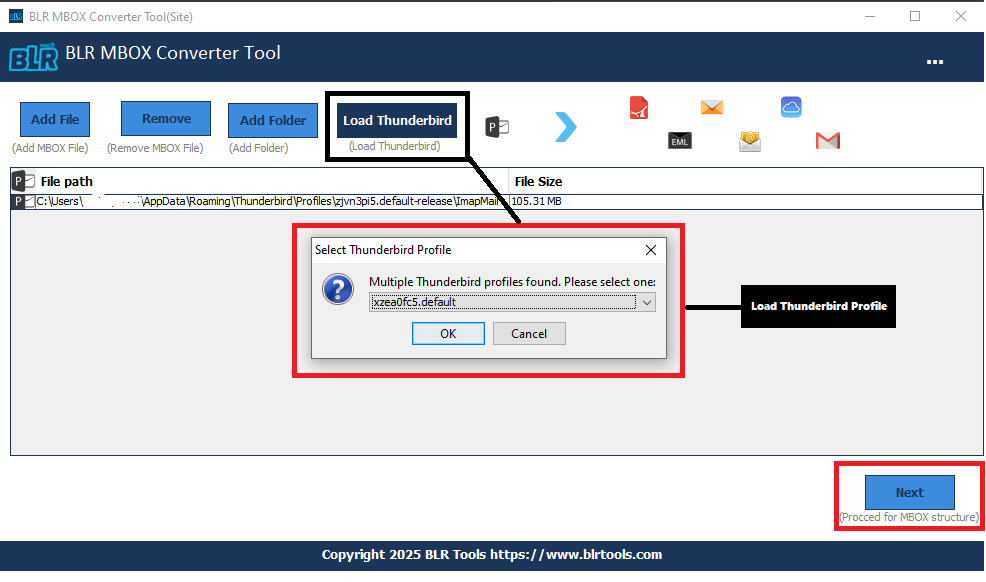Image resolution: width=986 pixels, height=582 pixels.
Task: Cancel the Select Thunderbird Profile dialog
Action: (x=529, y=333)
